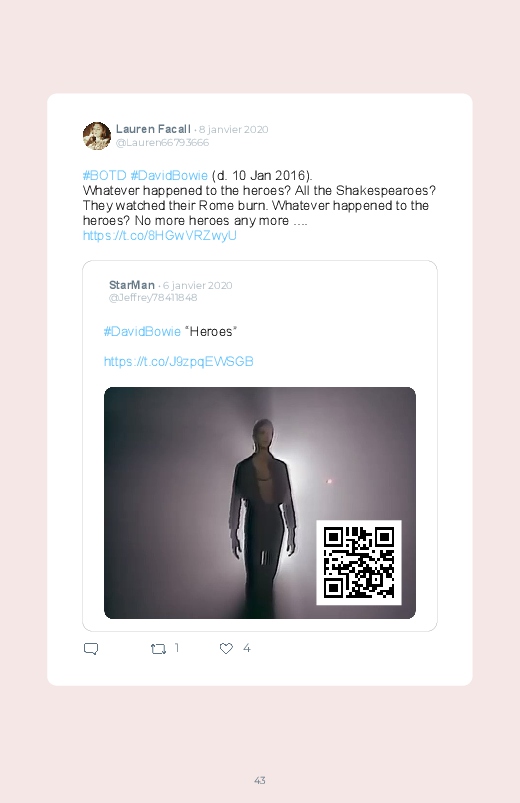Click the reply speech bubble icon
This screenshot has width=520, height=803.
(91, 649)
